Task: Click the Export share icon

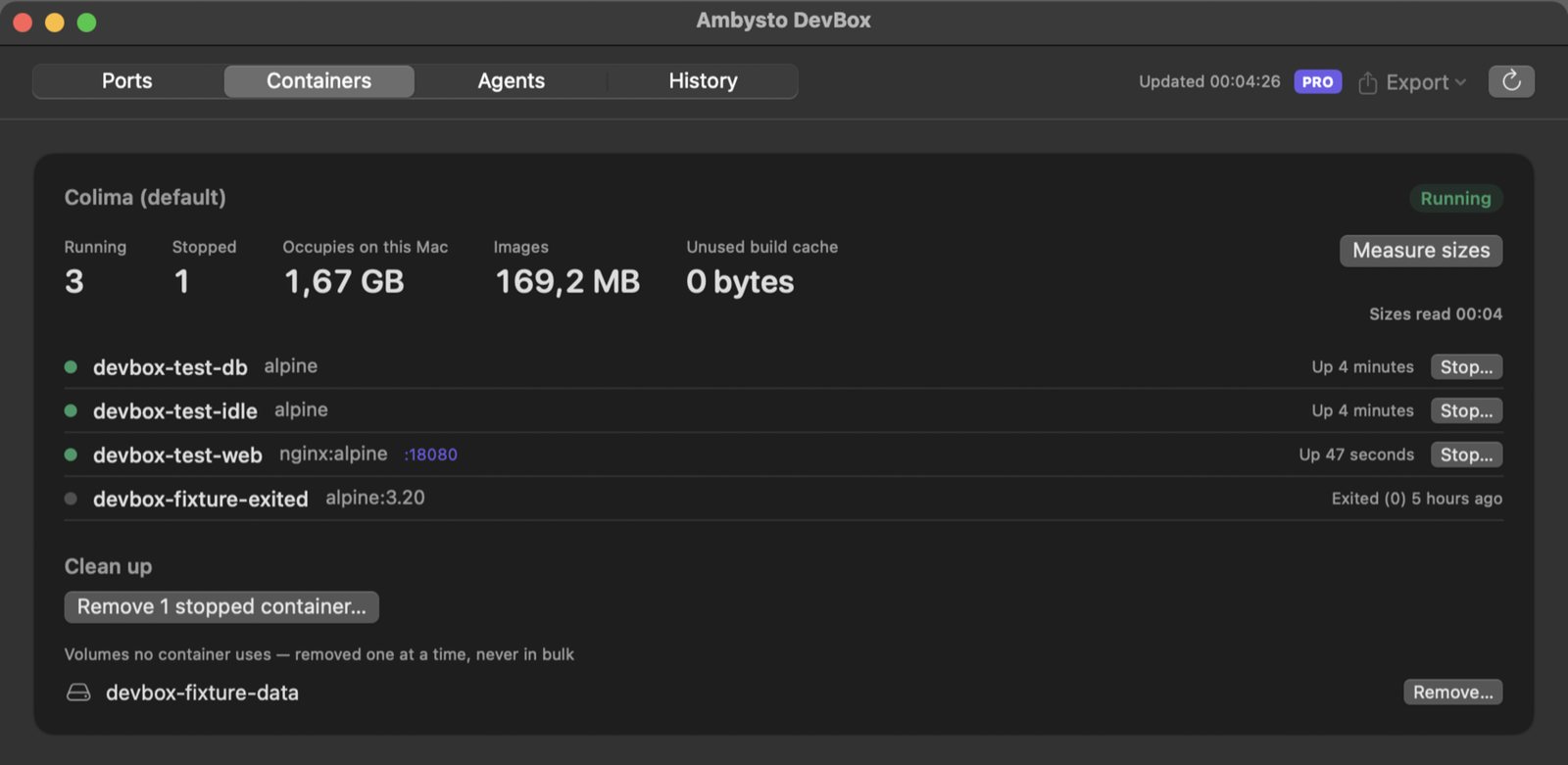Action: click(x=1368, y=82)
